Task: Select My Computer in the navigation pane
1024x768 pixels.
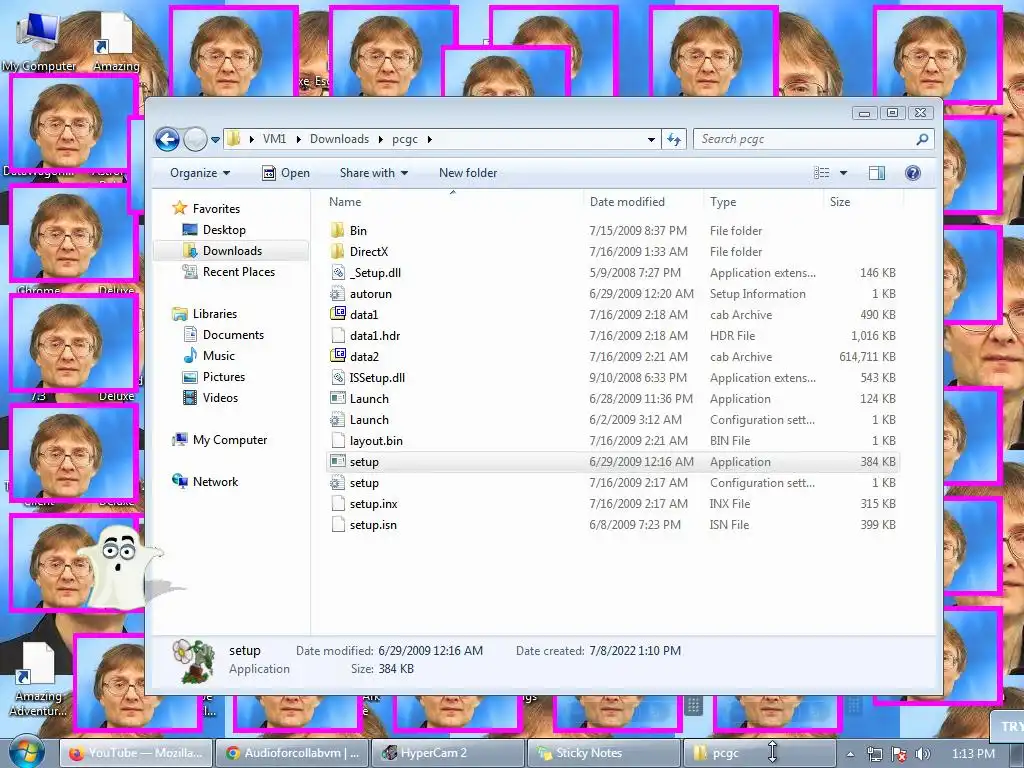Action: (229, 440)
